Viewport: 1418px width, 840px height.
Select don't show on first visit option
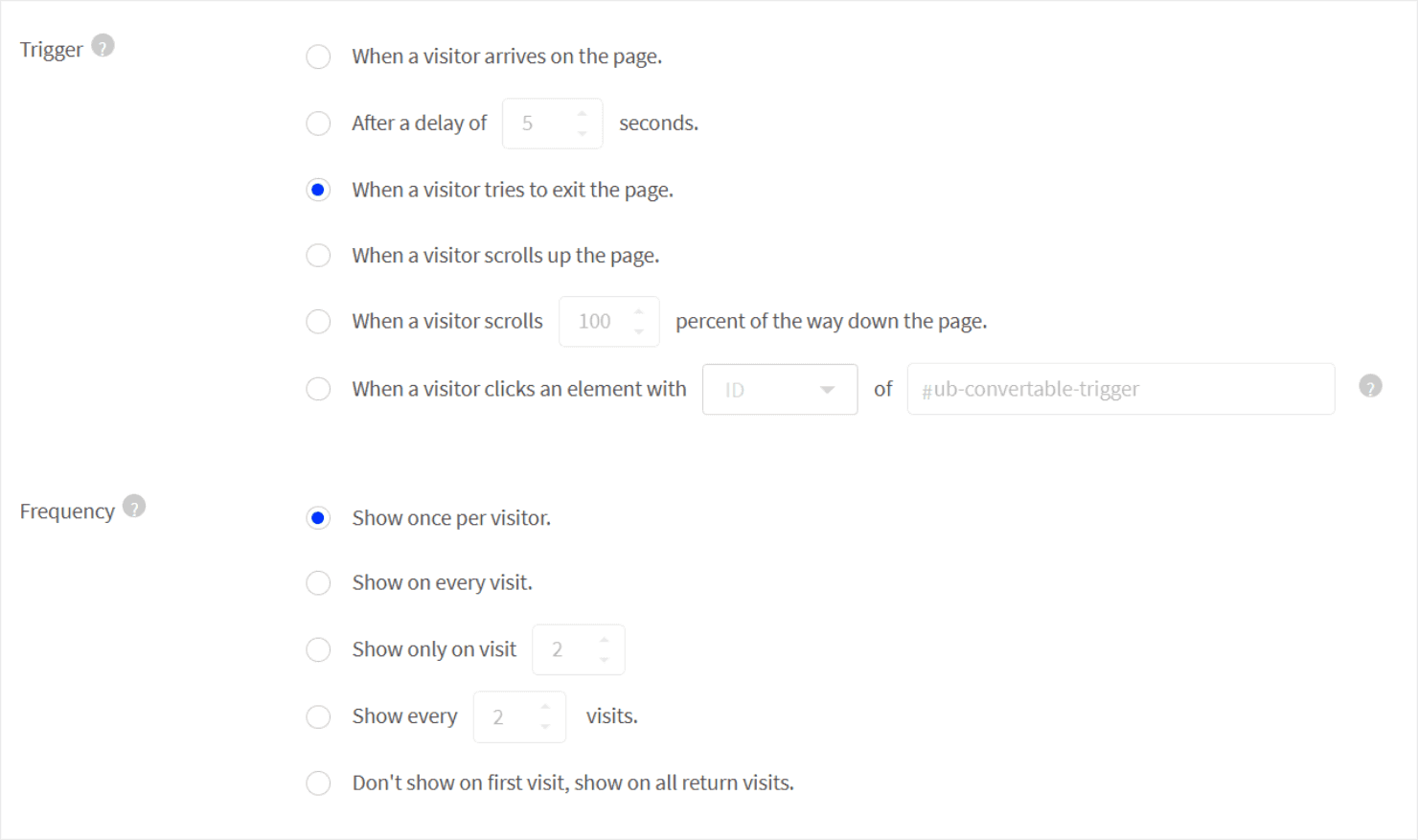318,783
